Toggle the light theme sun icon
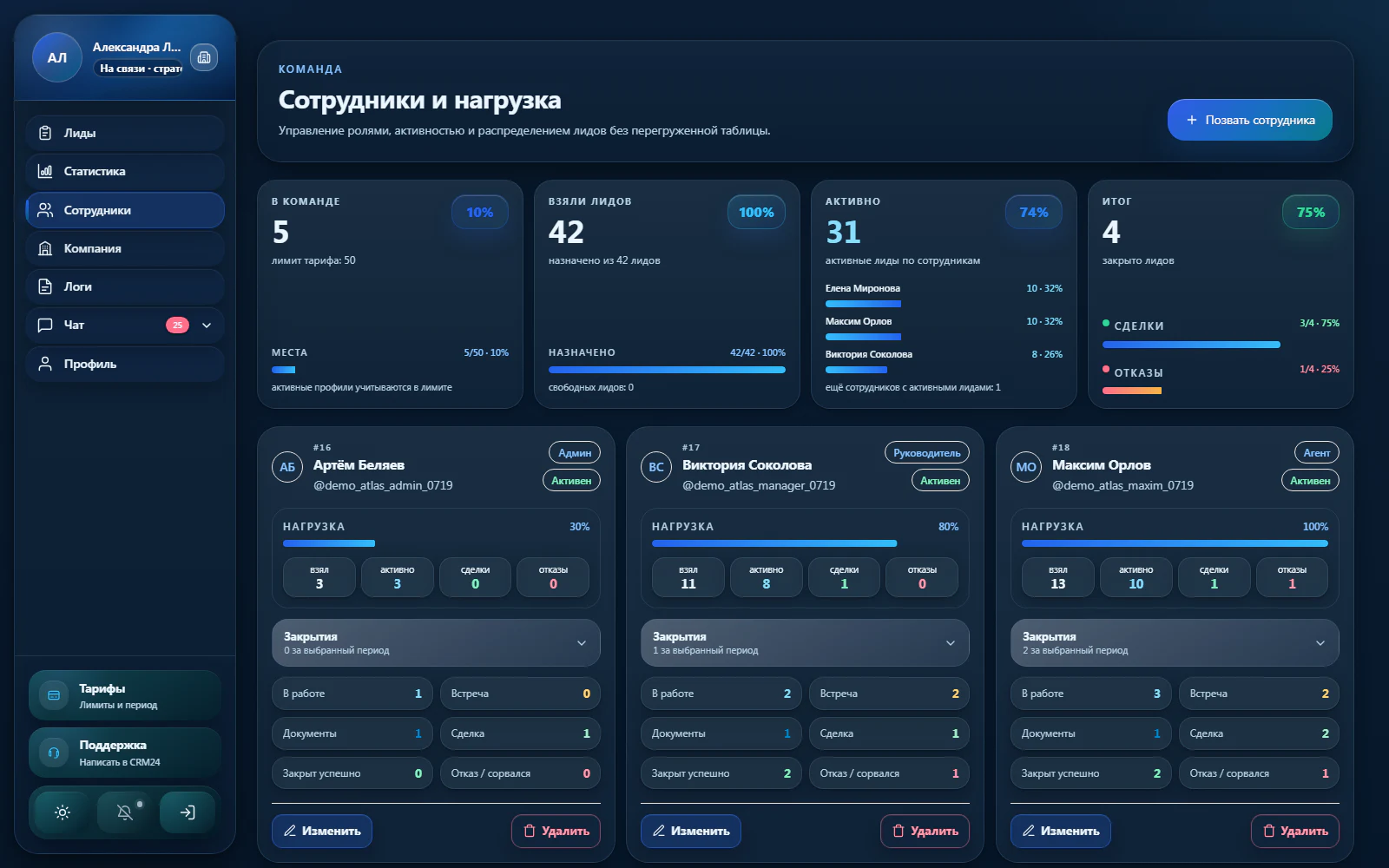1389x868 pixels. (x=63, y=812)
